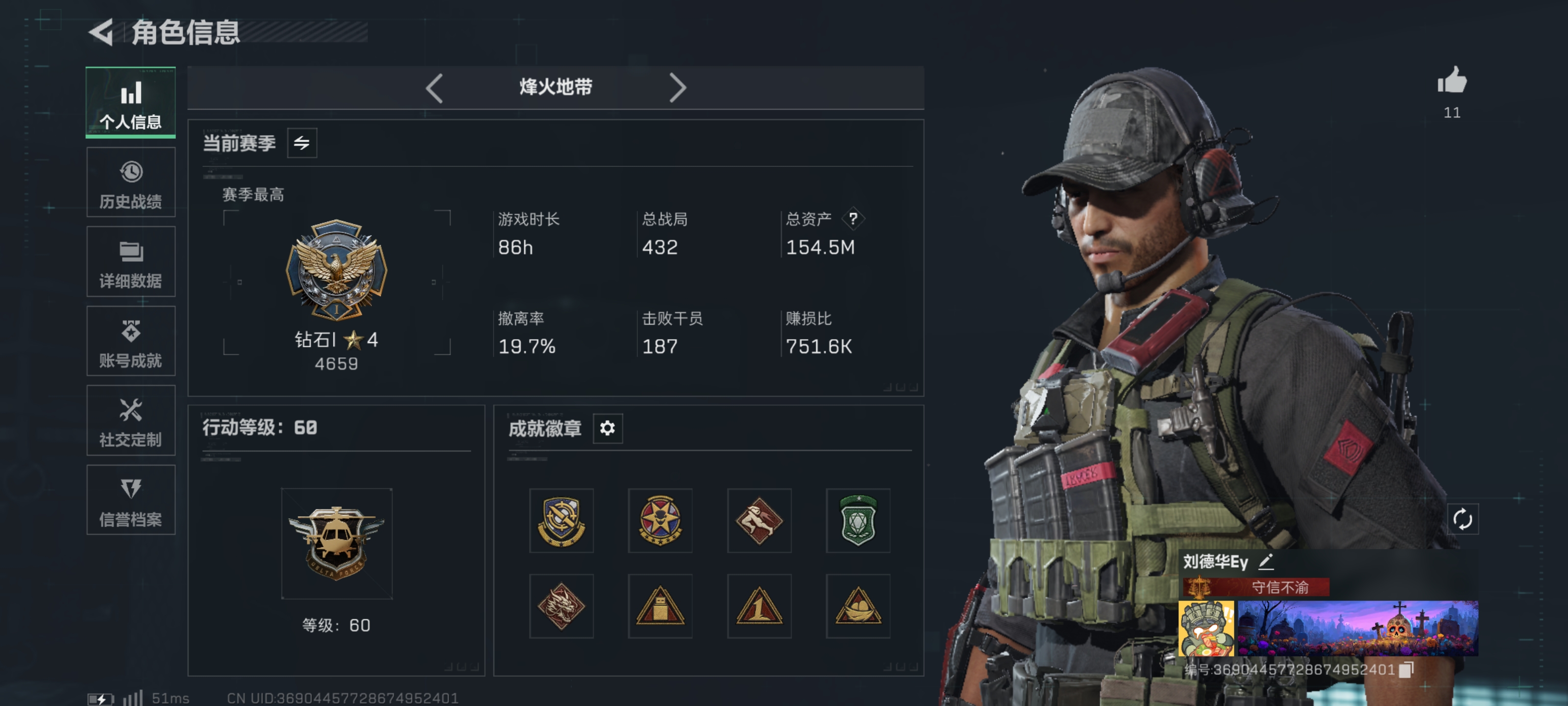This screenshot has width=1568, height=706.
Task: Open achievement badge settings via the gear icon
Action: click(x=607, y=428)
